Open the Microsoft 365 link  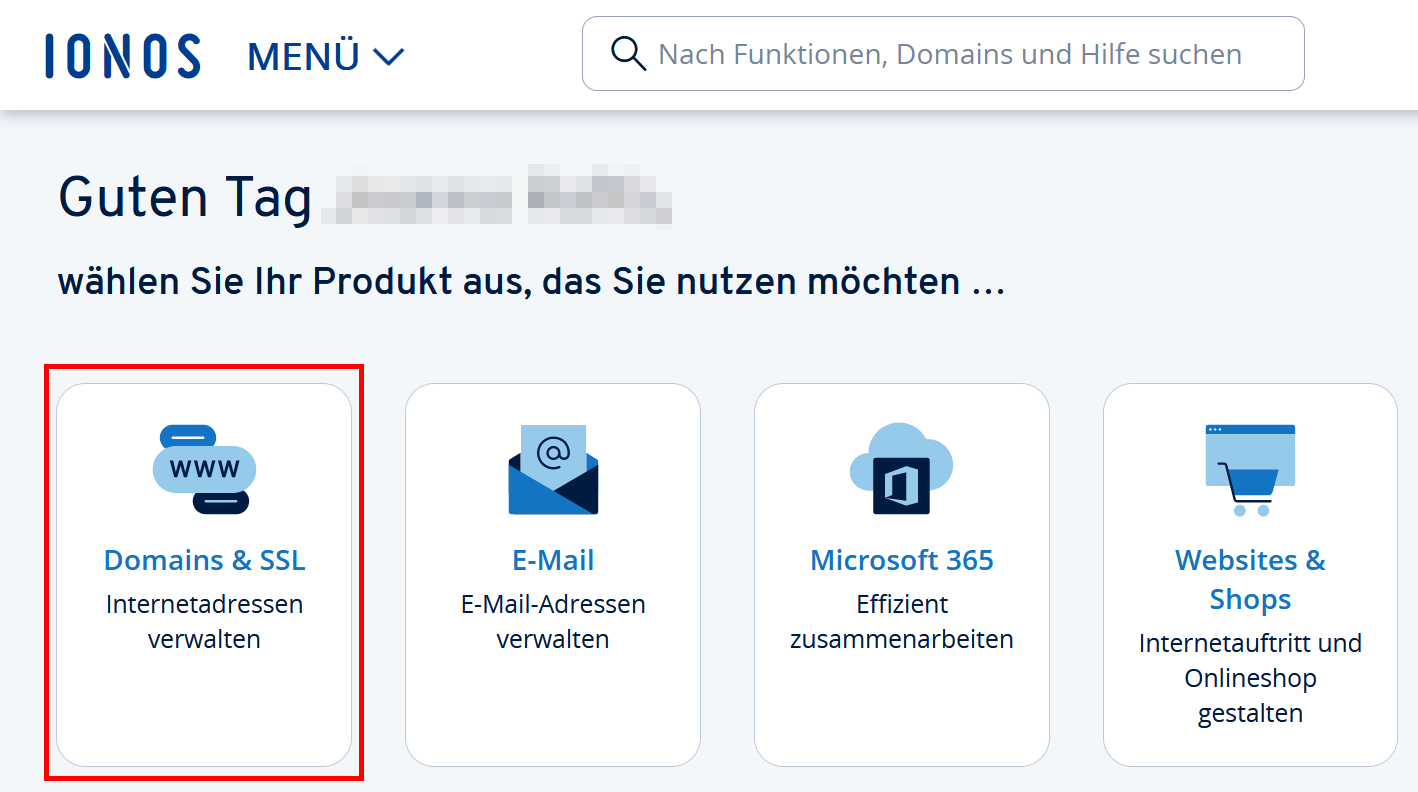pos(902,560)
